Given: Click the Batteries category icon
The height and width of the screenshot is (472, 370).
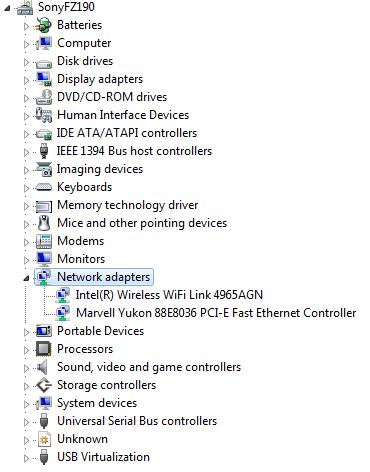Looking at the screenshot, I should point(44,25).
